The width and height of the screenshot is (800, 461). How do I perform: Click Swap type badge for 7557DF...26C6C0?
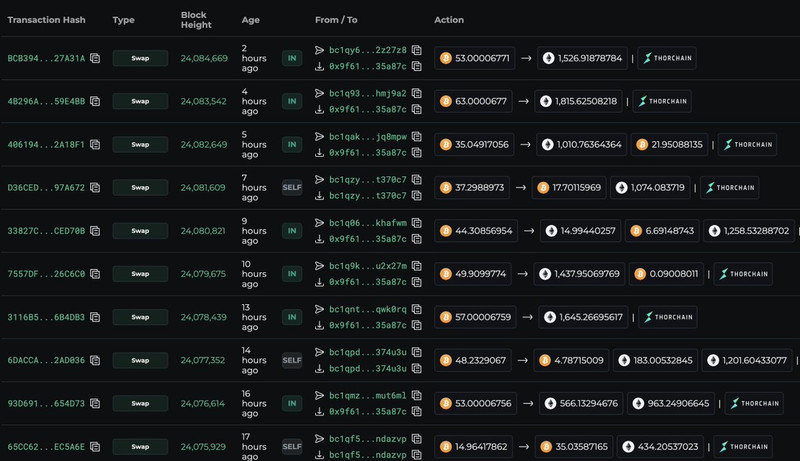140,274
